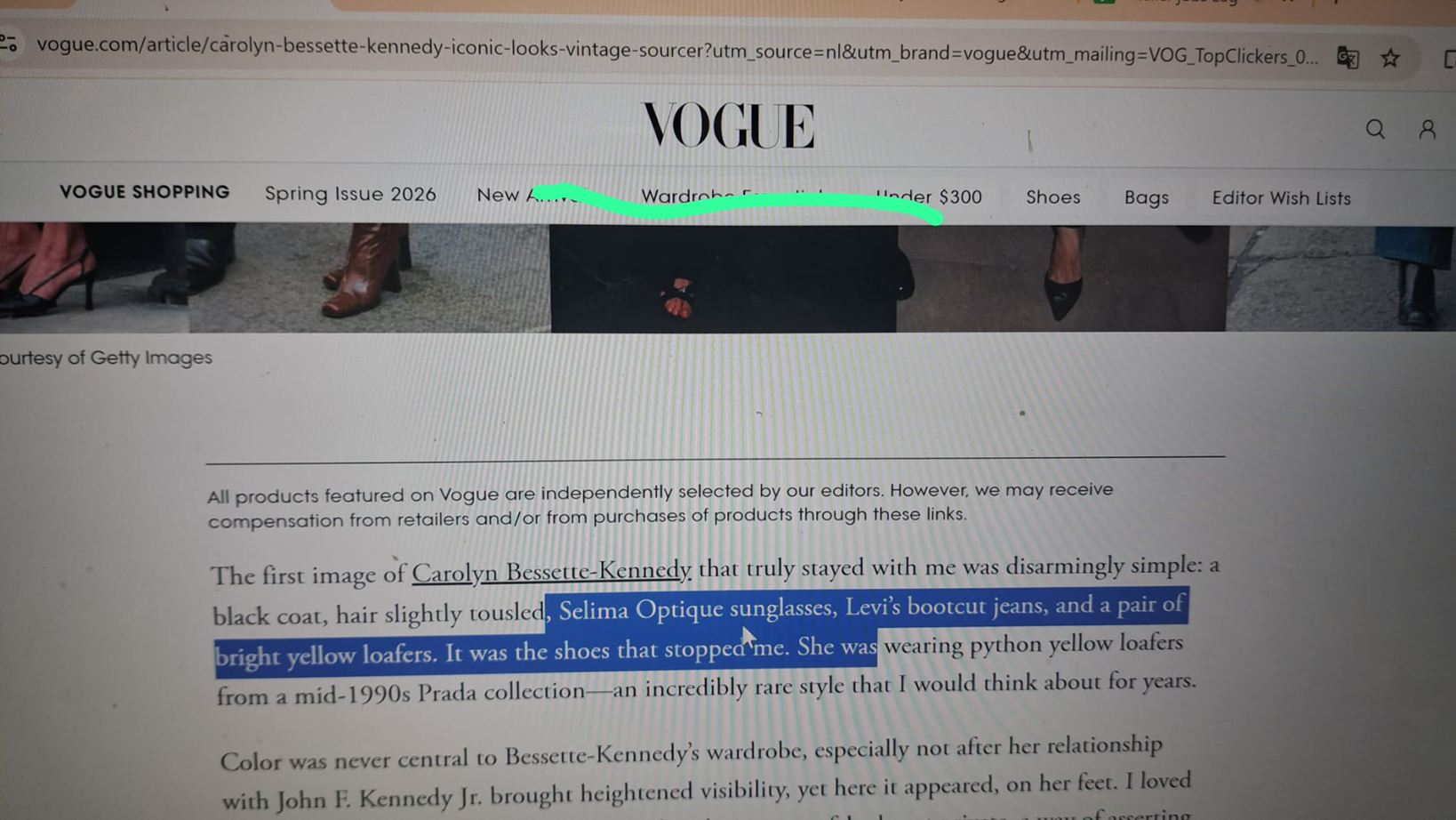Open the account profile icon
The height and width of the screenshot is (820, 1456).
[1427, 130]
